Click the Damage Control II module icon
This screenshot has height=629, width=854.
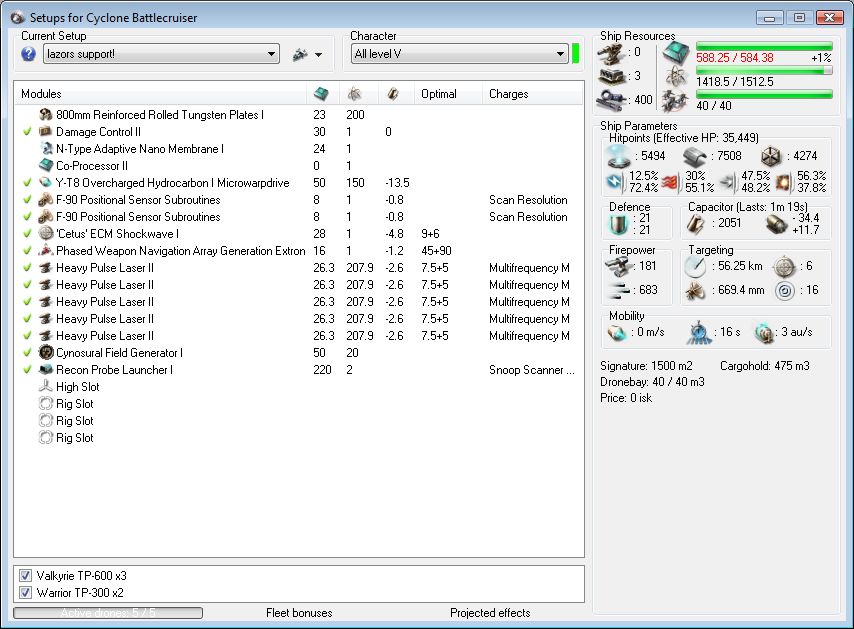46,131
